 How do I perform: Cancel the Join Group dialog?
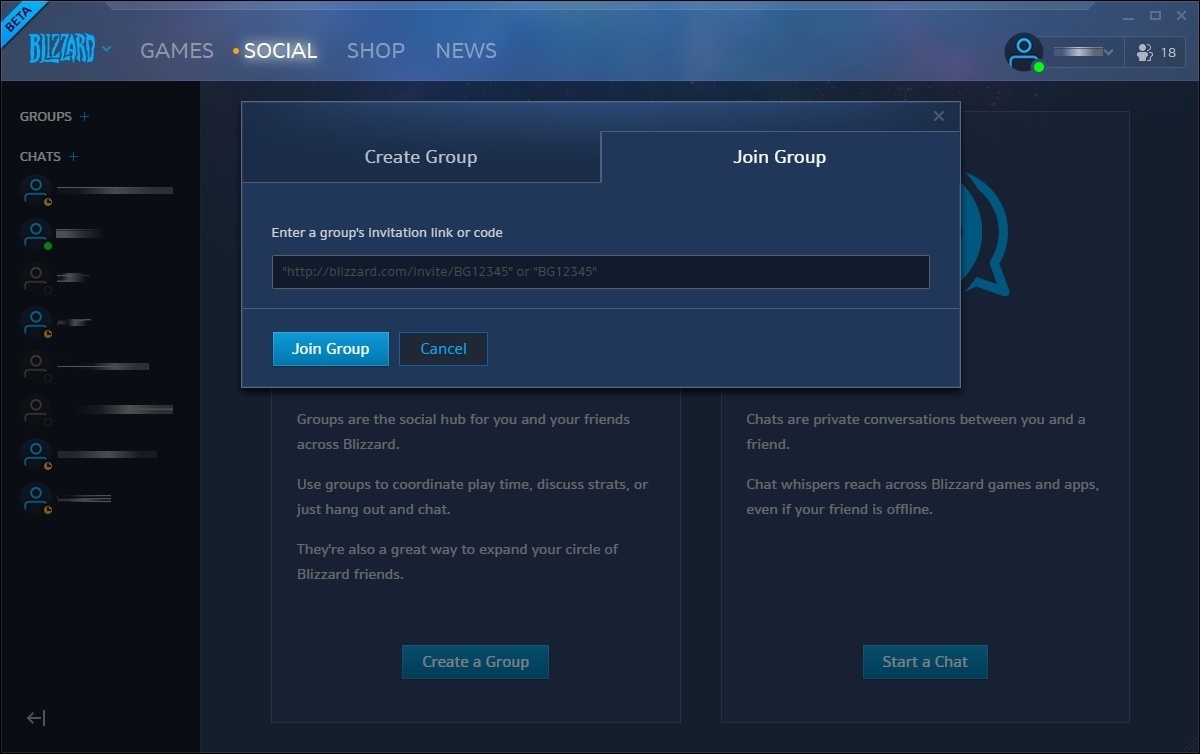point(443,349)
